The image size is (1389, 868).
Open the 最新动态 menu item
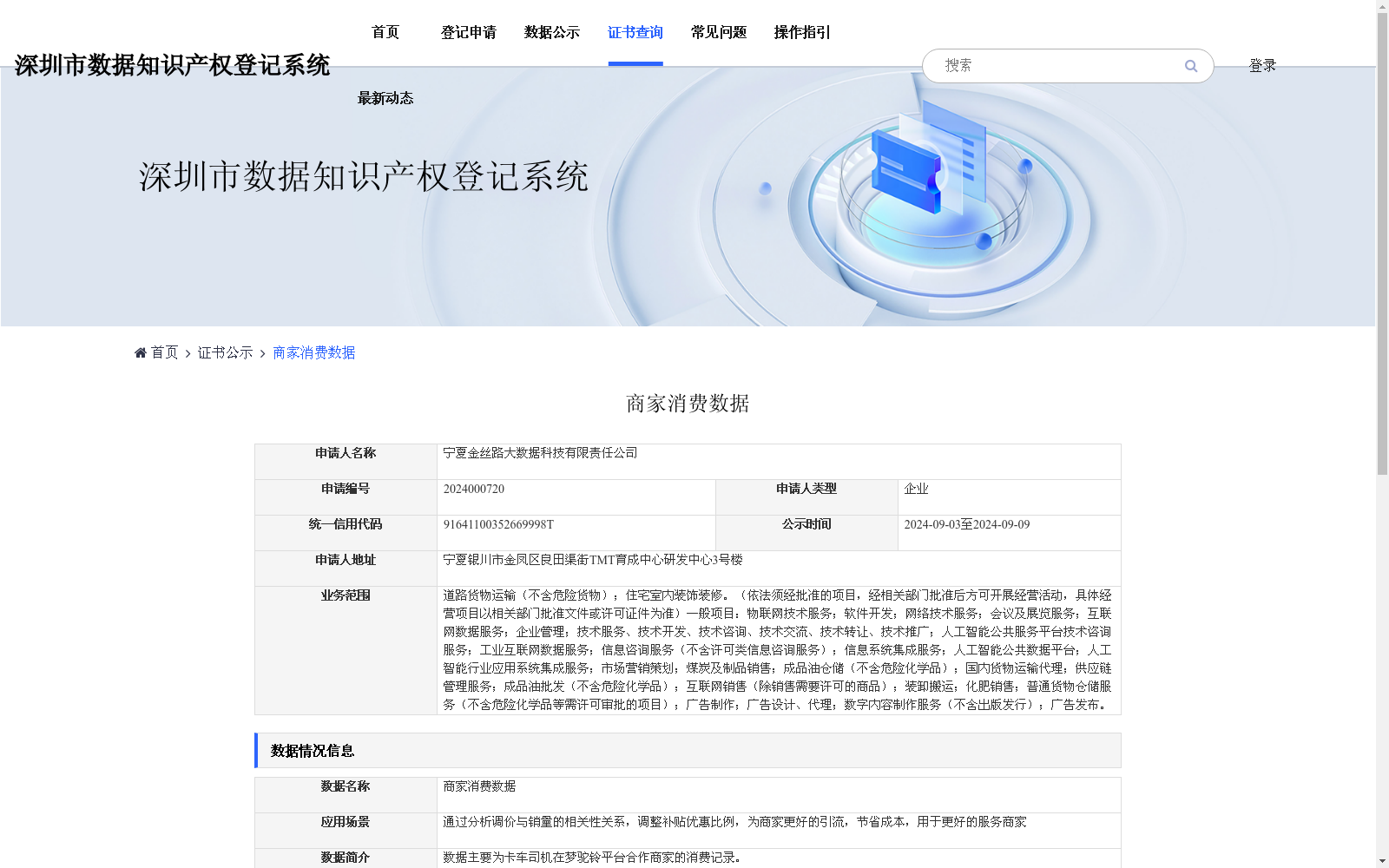[x=385, y=98]
